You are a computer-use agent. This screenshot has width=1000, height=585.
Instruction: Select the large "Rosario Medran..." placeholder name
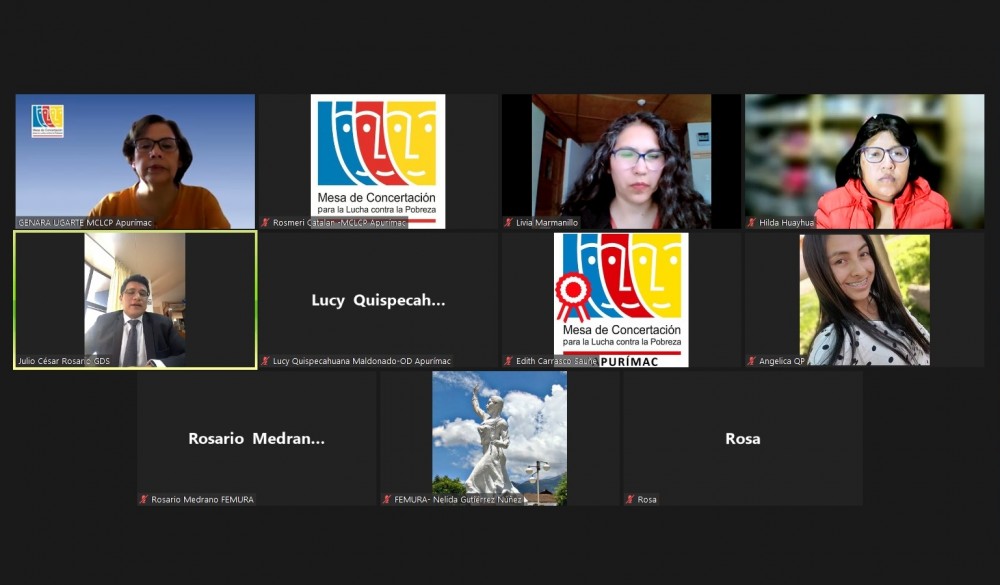point(256,438)
